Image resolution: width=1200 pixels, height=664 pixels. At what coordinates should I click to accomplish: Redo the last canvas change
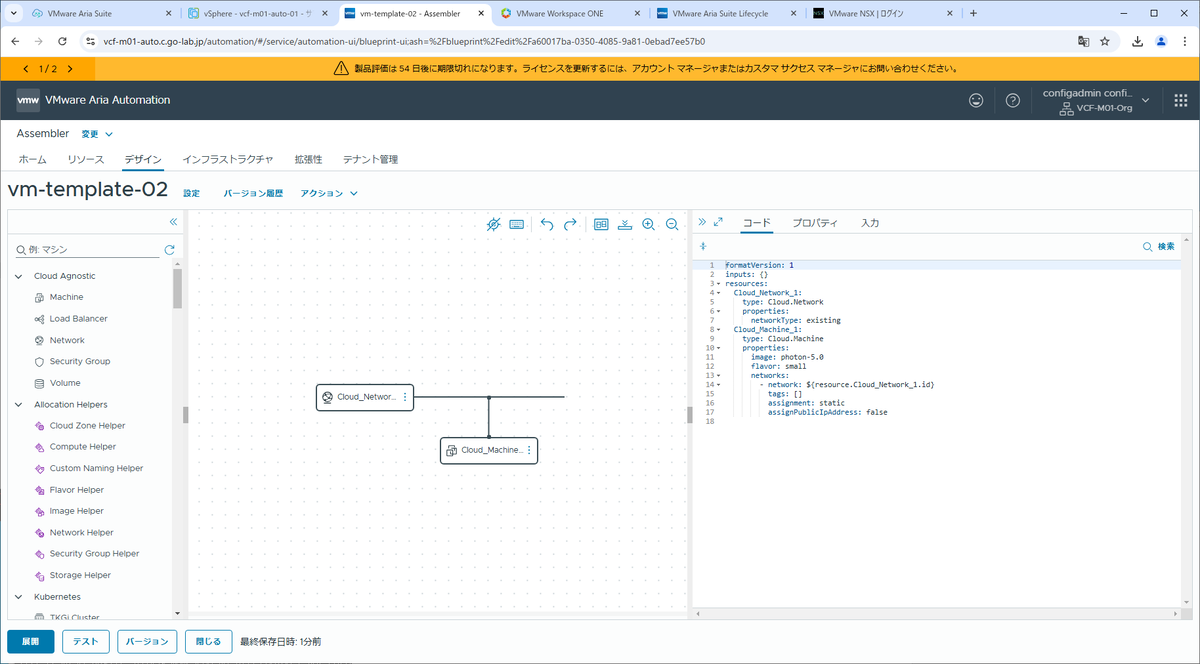(570, 225)
